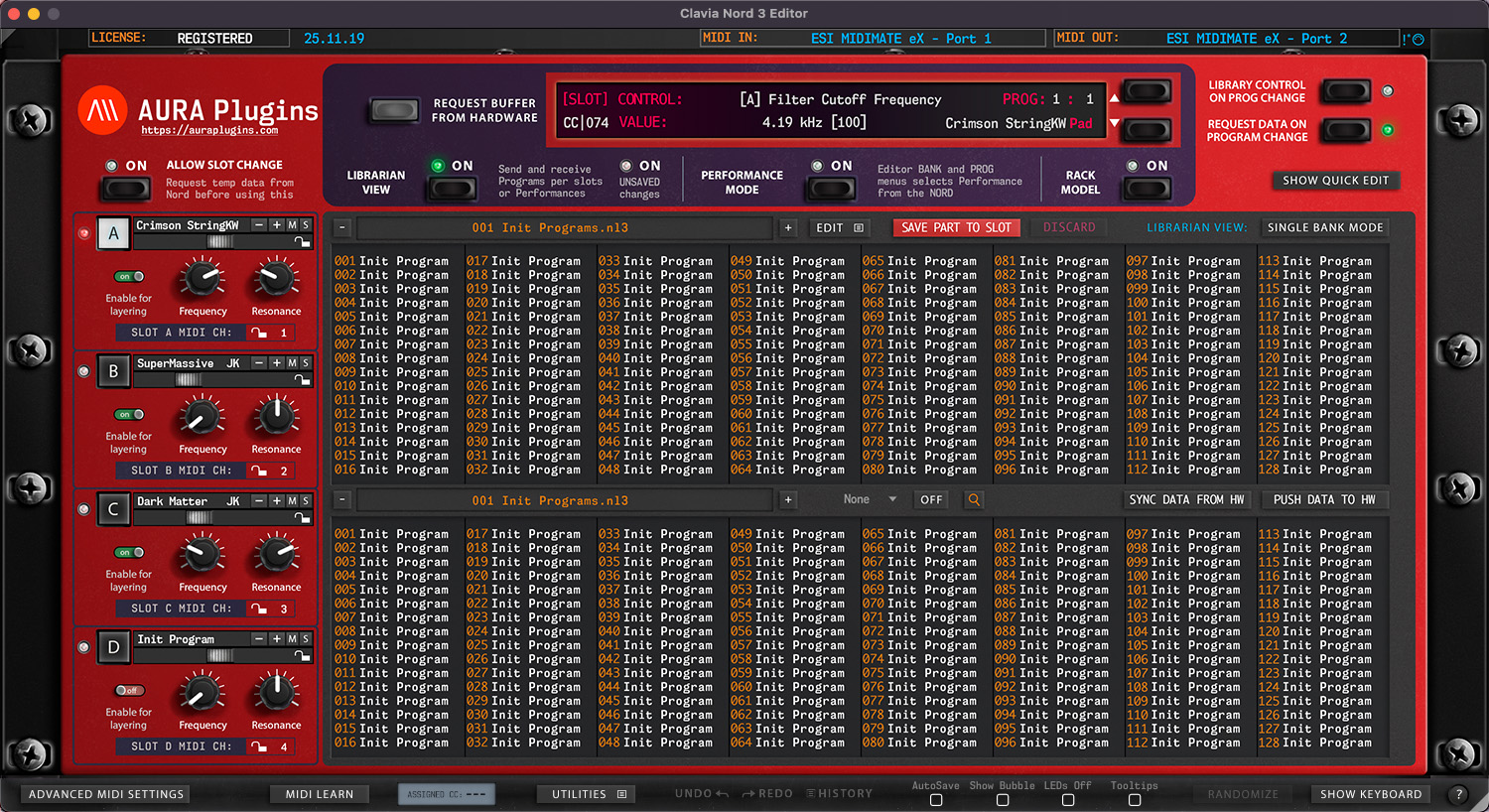
Task: Solo Slot C with its S button
Action: pos(306,501)
